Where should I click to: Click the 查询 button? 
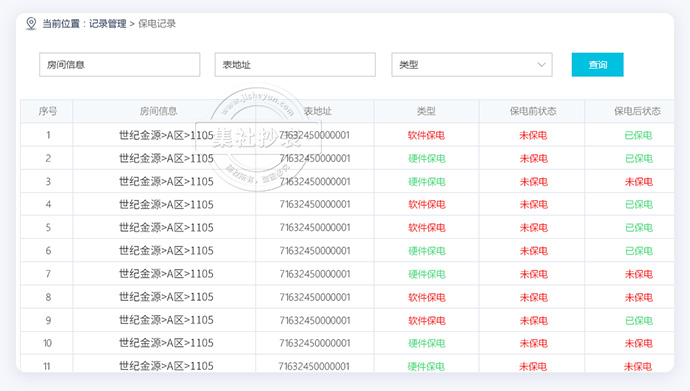[x=598, y=65]
